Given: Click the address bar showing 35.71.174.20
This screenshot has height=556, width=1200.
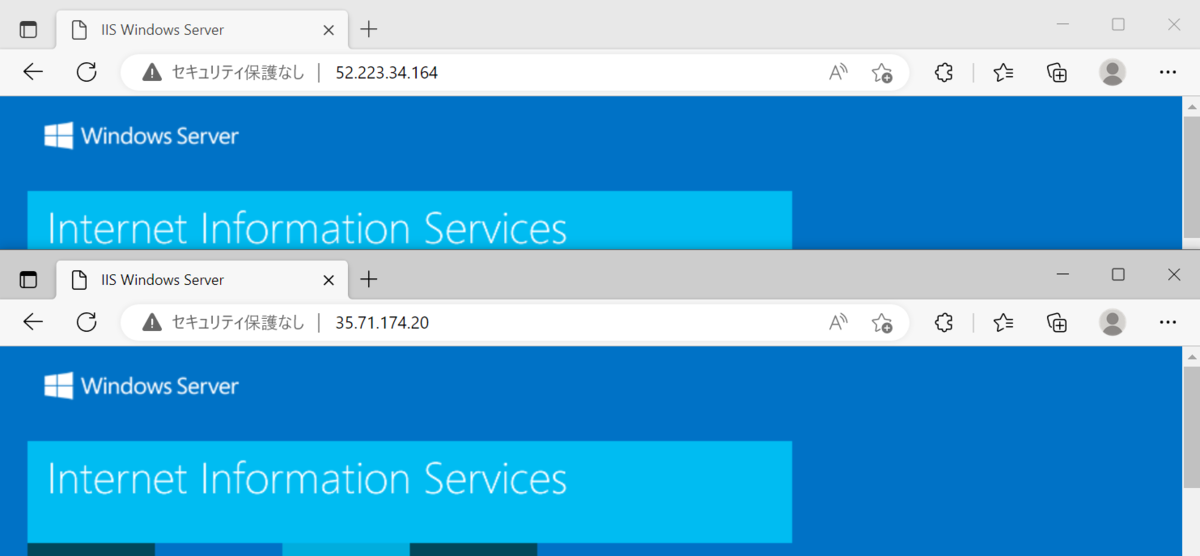Looking at the screenshot, I should pos(515,322).
